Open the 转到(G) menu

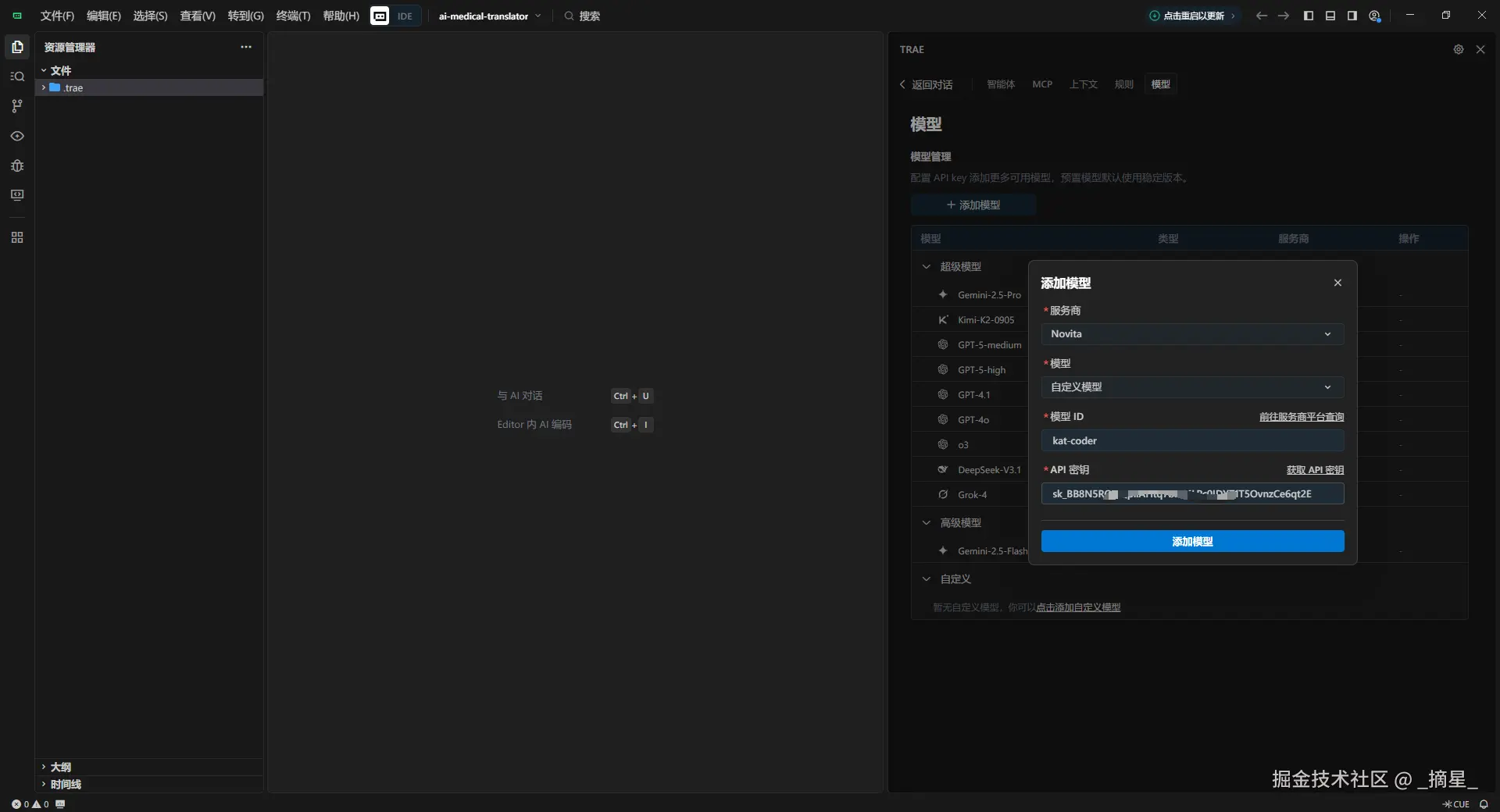[x=246, y=16]
